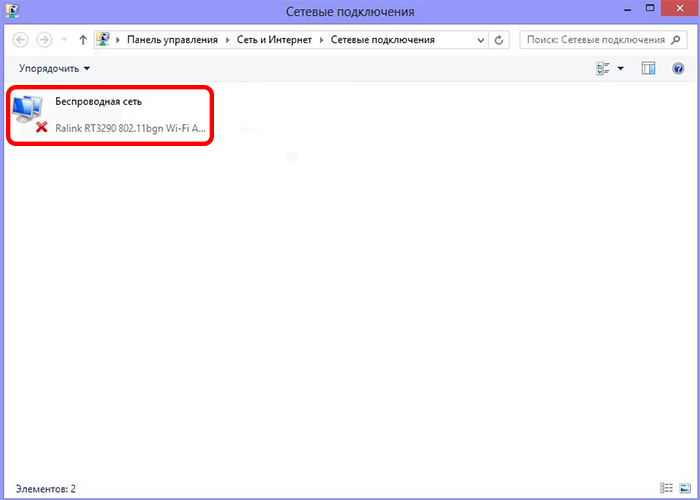Select 'Сеть и Интернет' breadcrumb segment
This screenshot has width=700, height=500.
point(274,40)
